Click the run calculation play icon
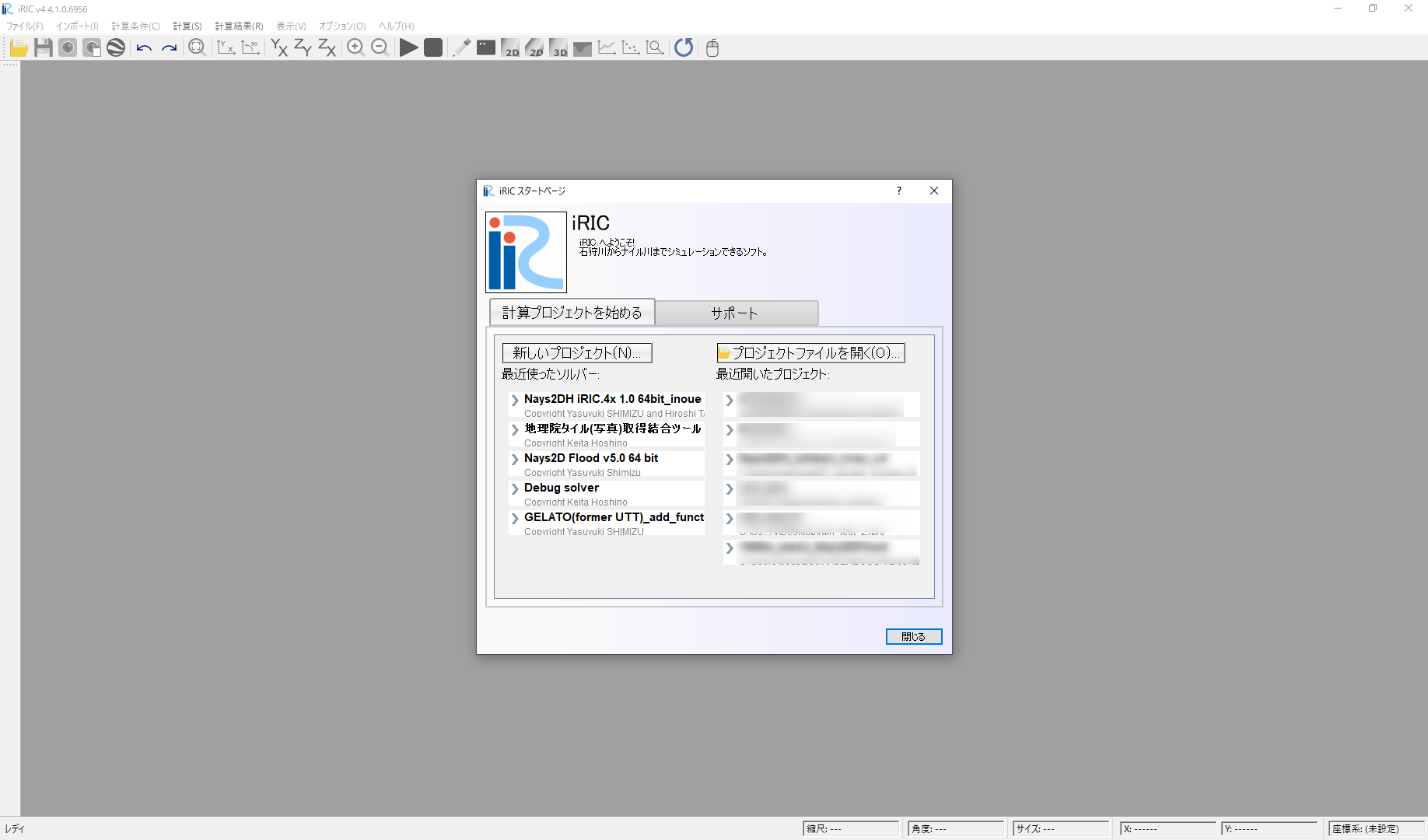The width and height of the screenshot is (1428, 840). [408, 47]
